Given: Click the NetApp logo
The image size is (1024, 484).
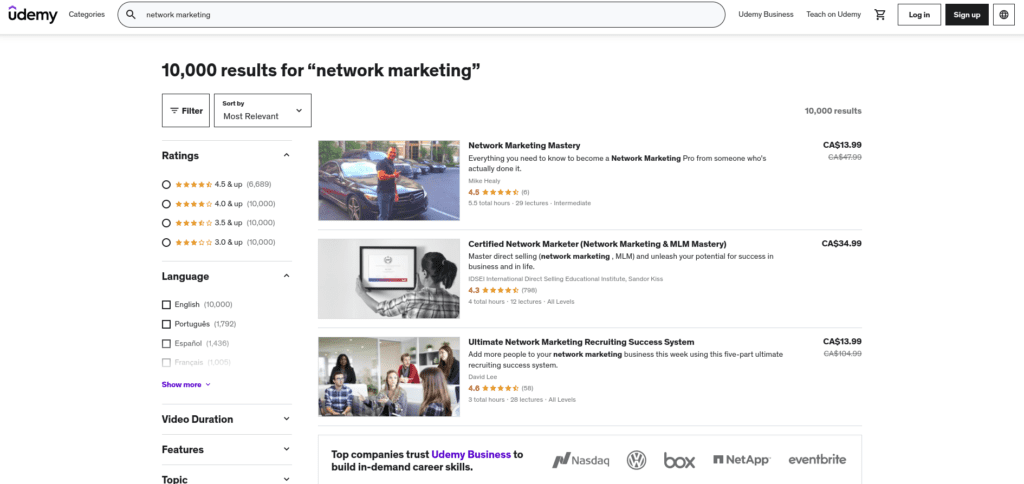Looking at the screenshot, I should tap(741, 460).
